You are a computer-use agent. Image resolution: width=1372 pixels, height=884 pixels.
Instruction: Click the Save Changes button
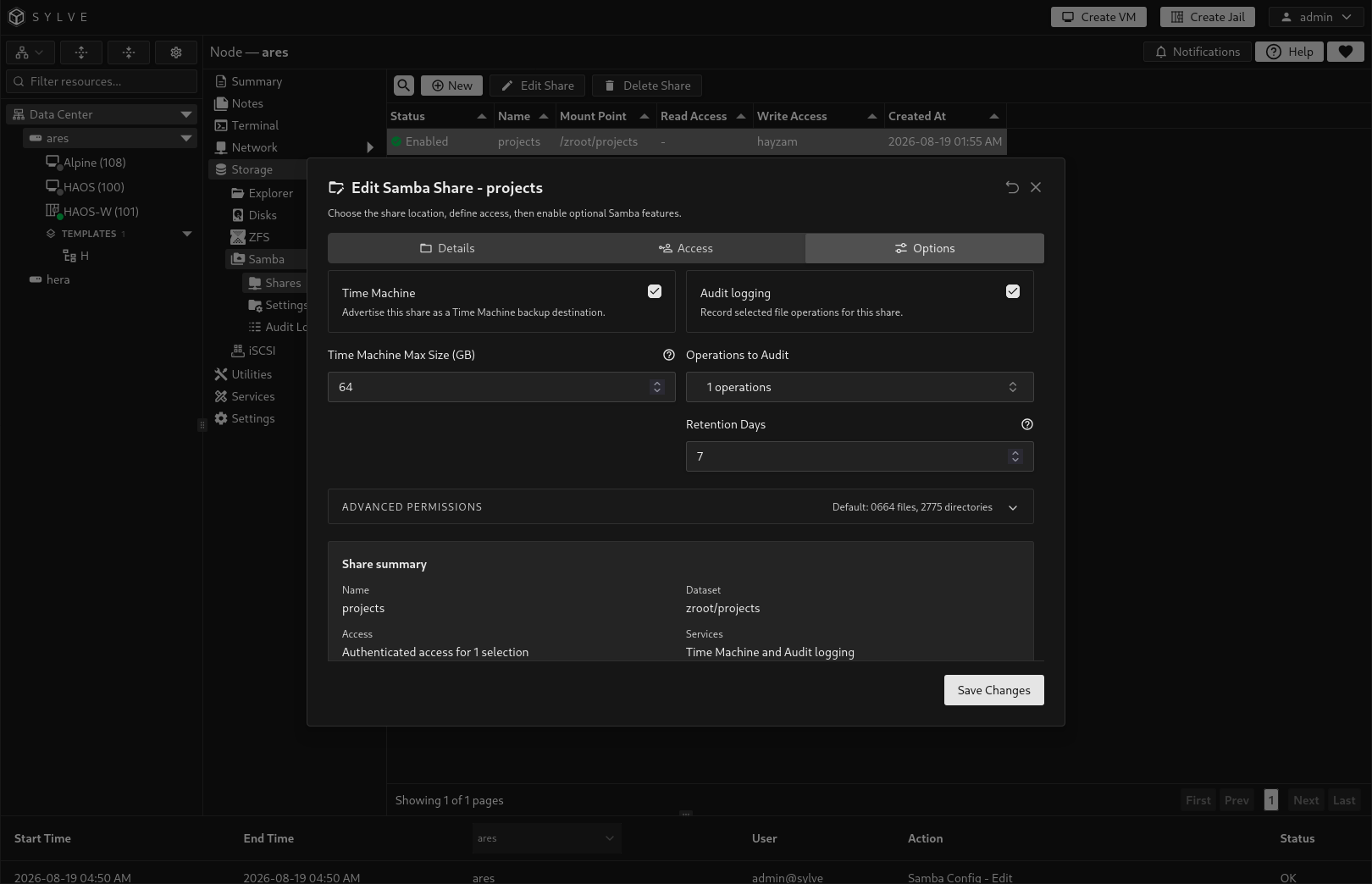[994, 690]
